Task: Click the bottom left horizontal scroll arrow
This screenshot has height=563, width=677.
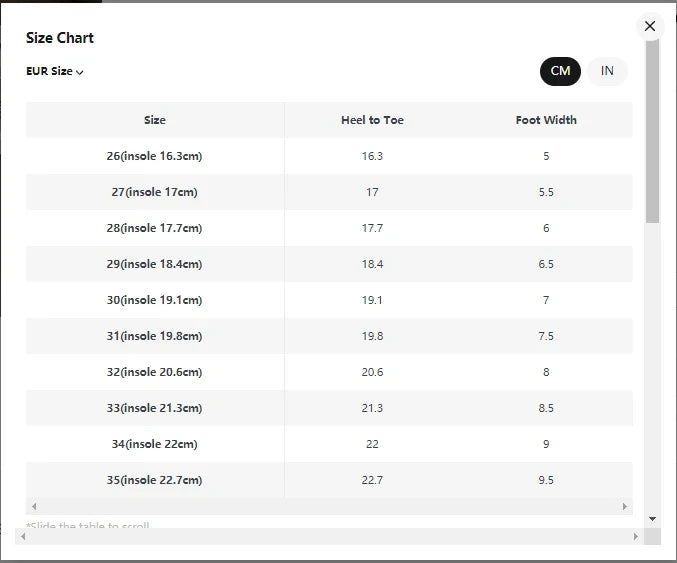Action: [x=23, y=536]
